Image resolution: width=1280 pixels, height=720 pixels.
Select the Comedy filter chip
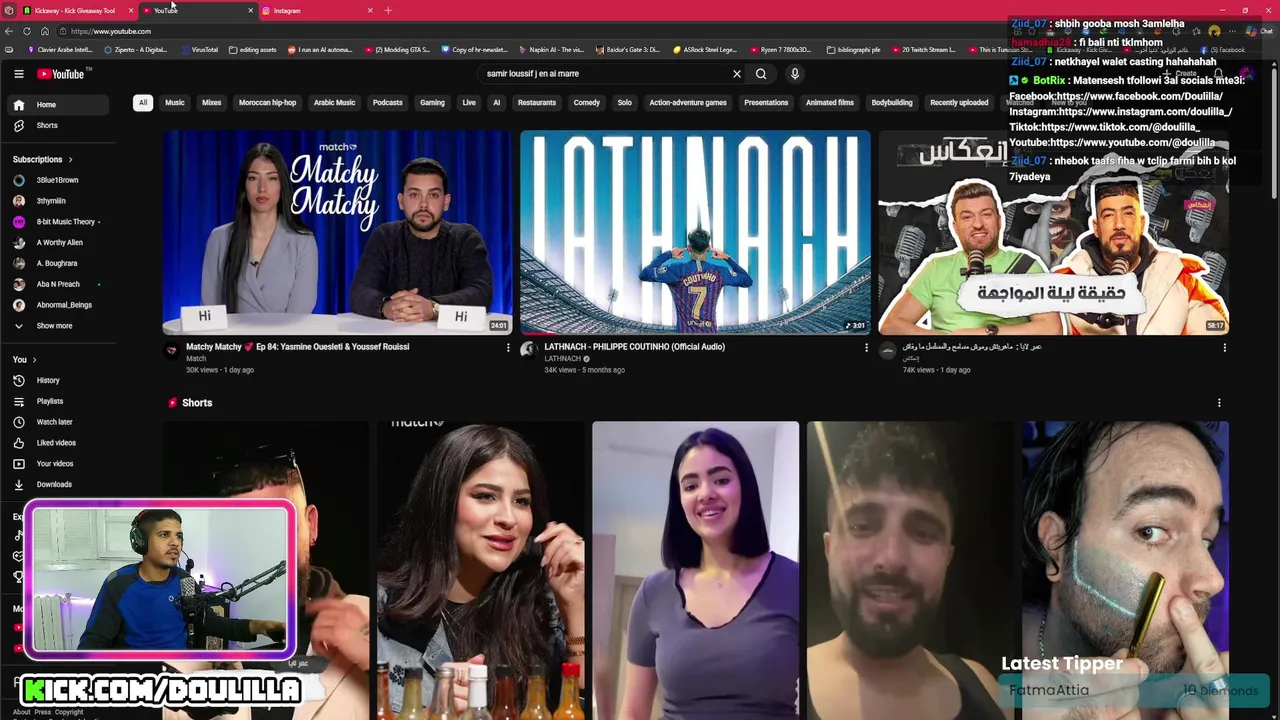click(587, 102)
